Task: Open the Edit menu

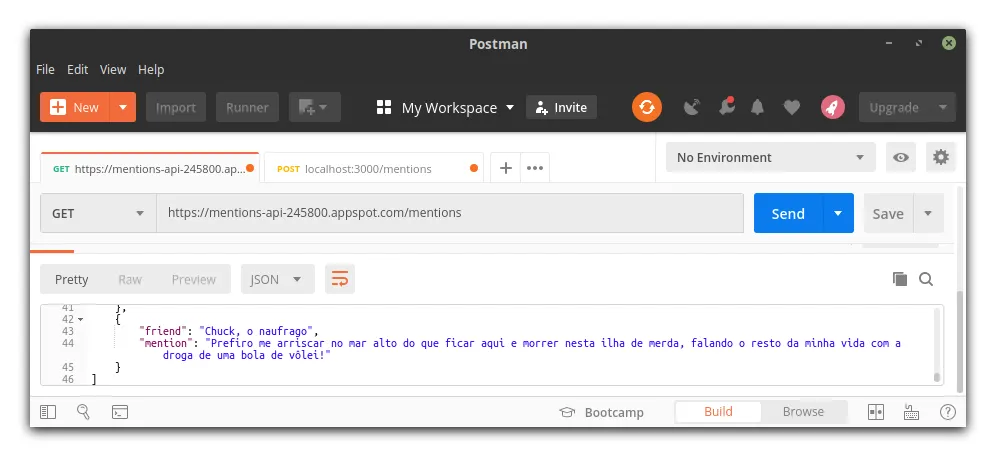Action: tap(77, 70)
